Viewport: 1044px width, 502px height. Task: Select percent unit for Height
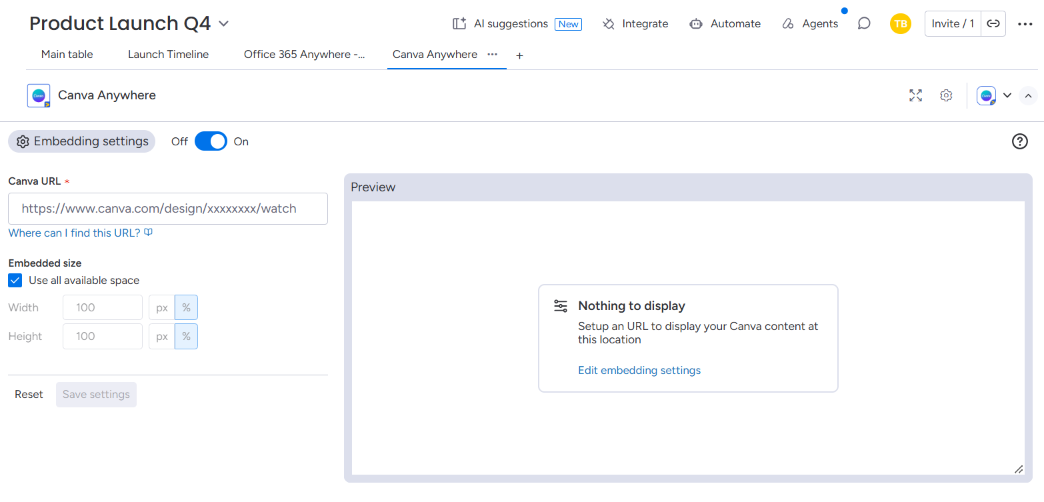[x=186, y=336]
